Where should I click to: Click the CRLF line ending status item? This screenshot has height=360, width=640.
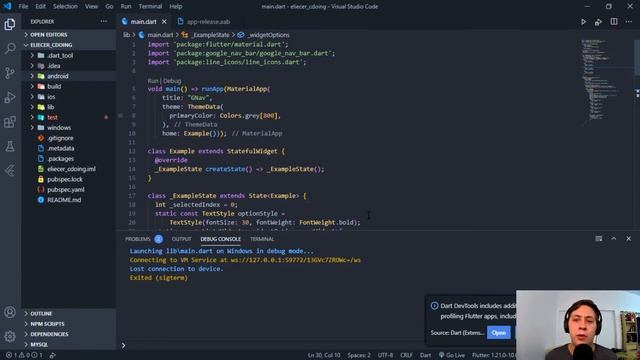[406, 355]
